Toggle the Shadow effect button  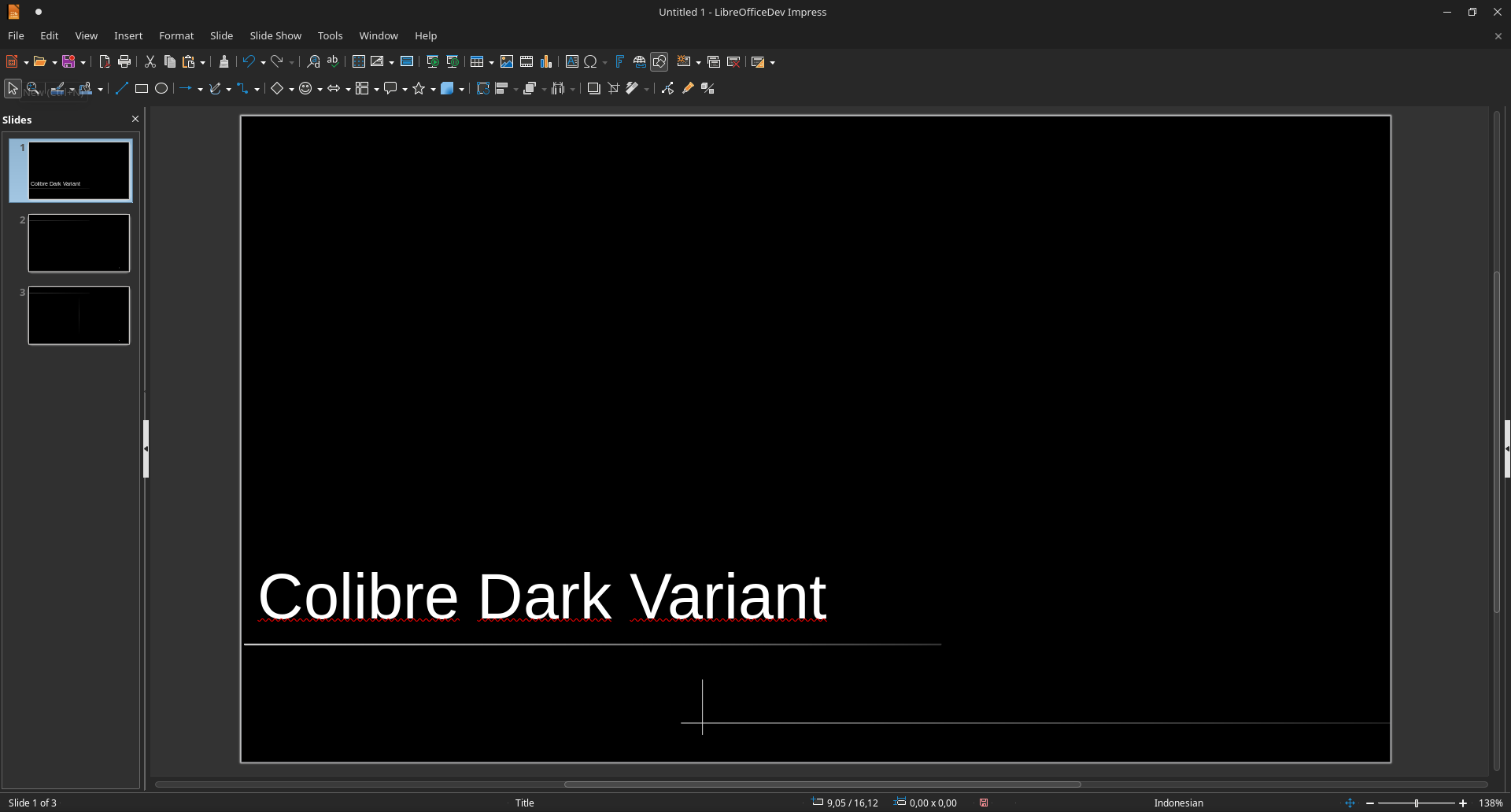[593, 89]
